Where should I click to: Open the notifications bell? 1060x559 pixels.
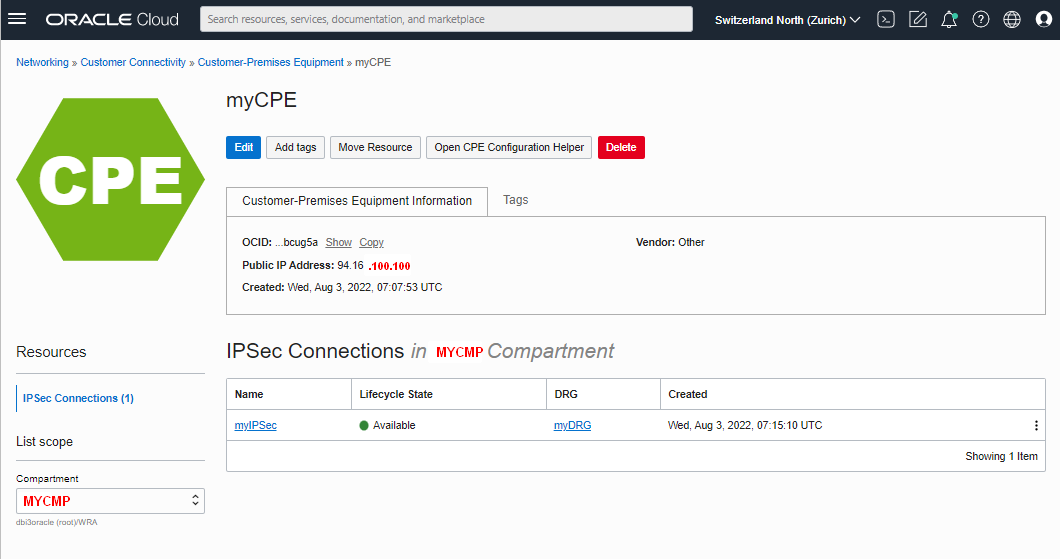point(949,19)
